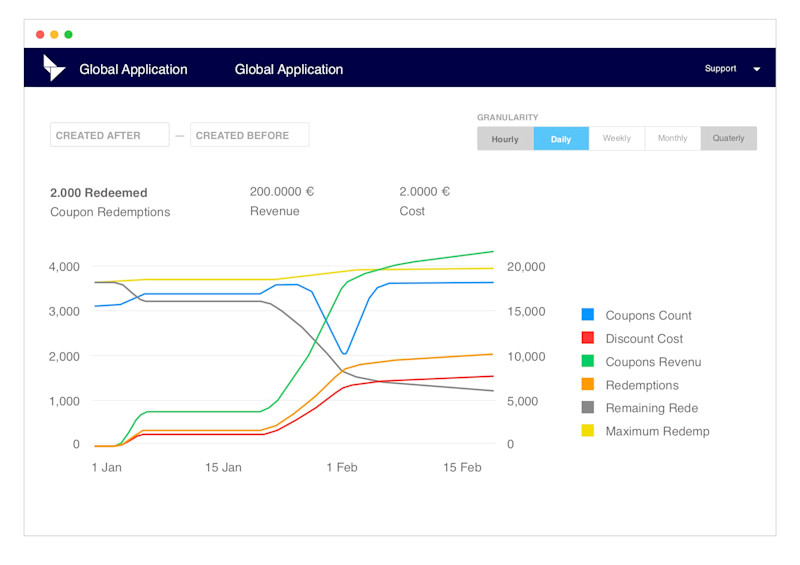This screenshot has height=565, width=800.
Task: Toggle the red Discount Cost swatch
Action: tap(588, 337)
